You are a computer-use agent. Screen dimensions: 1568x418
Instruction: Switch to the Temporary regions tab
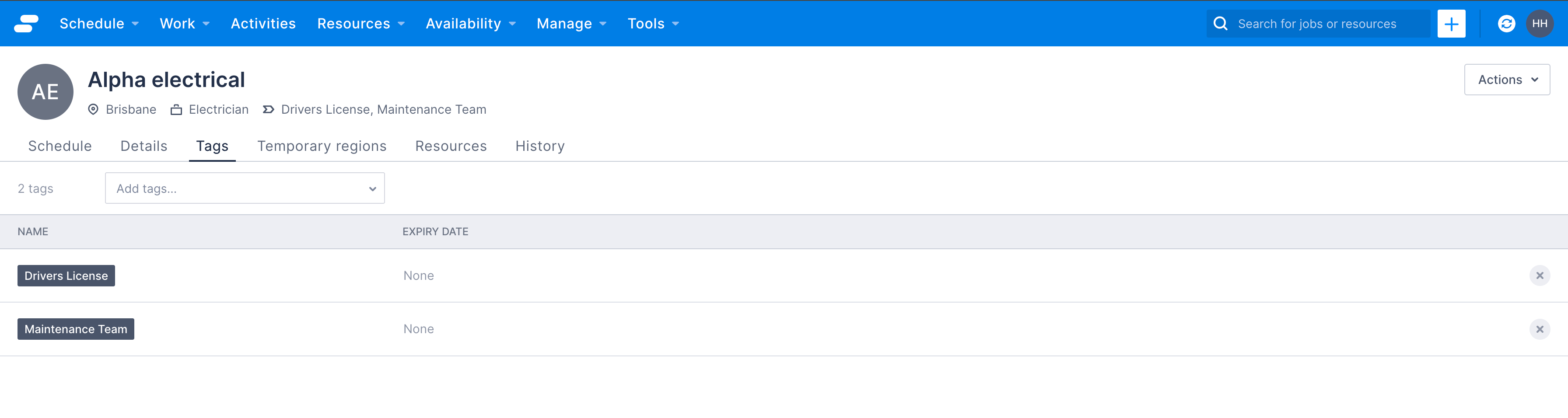[x=322, y=146]
